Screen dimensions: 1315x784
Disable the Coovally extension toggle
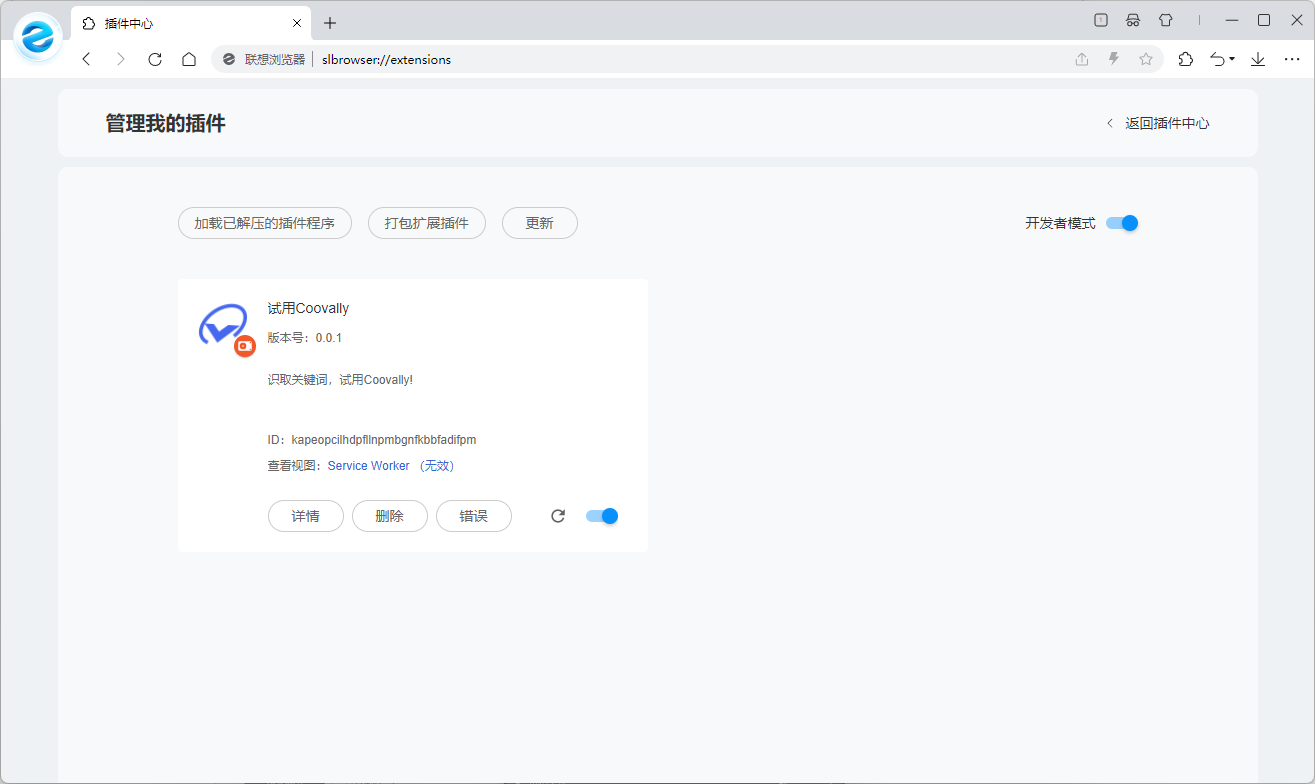pos(602,516)
